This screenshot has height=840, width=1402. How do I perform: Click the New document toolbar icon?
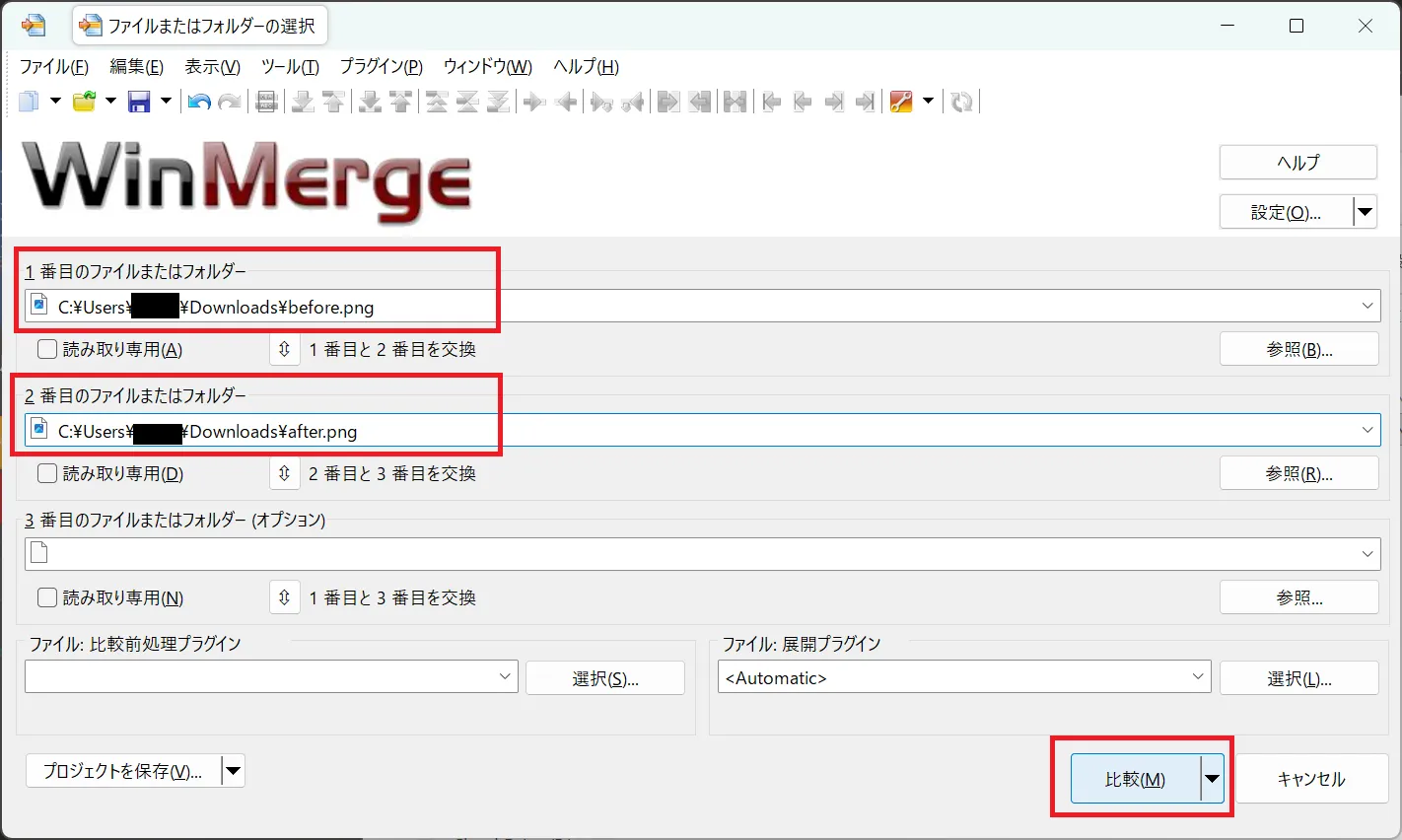30,101
